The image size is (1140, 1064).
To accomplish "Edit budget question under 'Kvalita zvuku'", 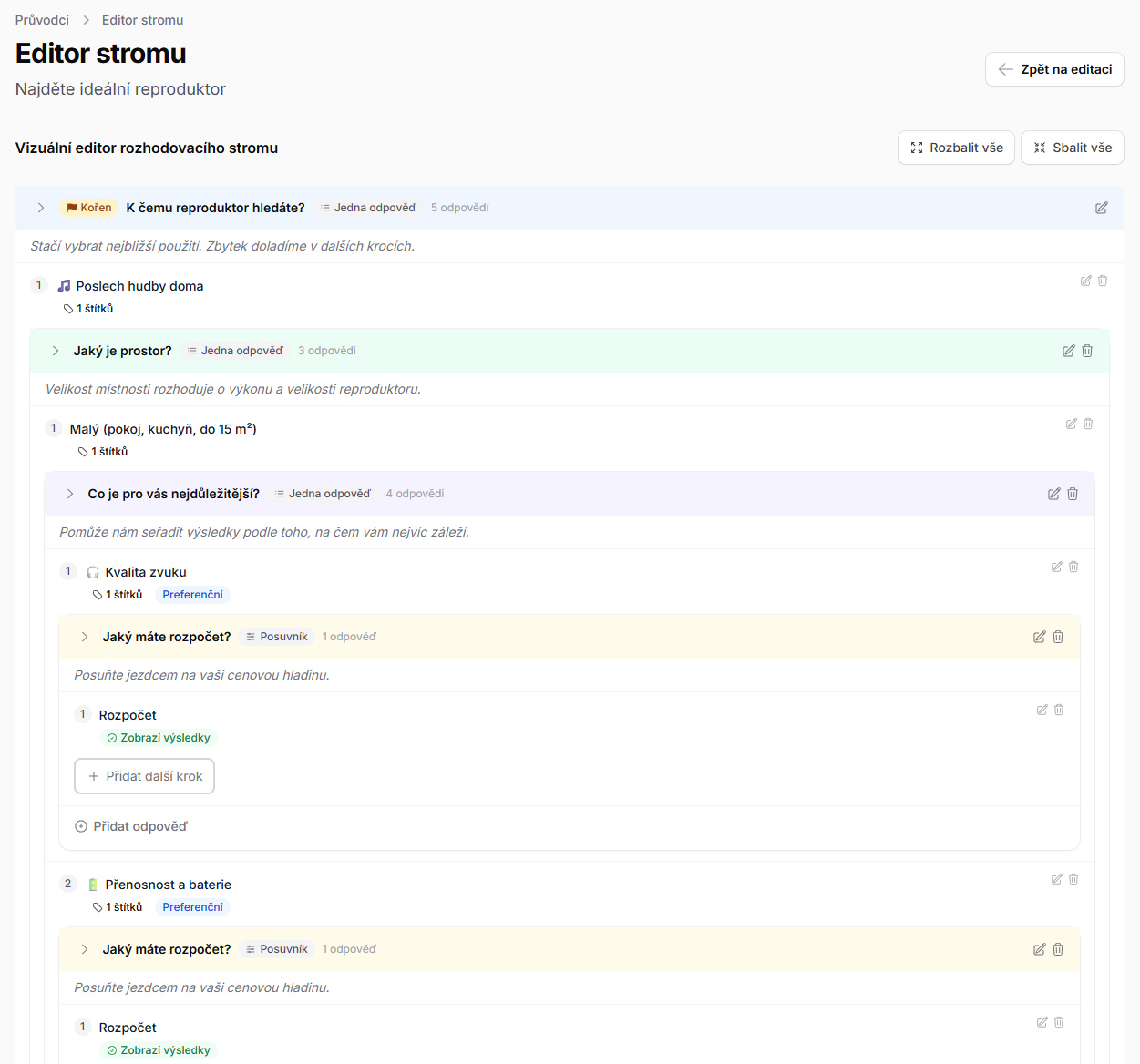I will tap(1040, 637).
